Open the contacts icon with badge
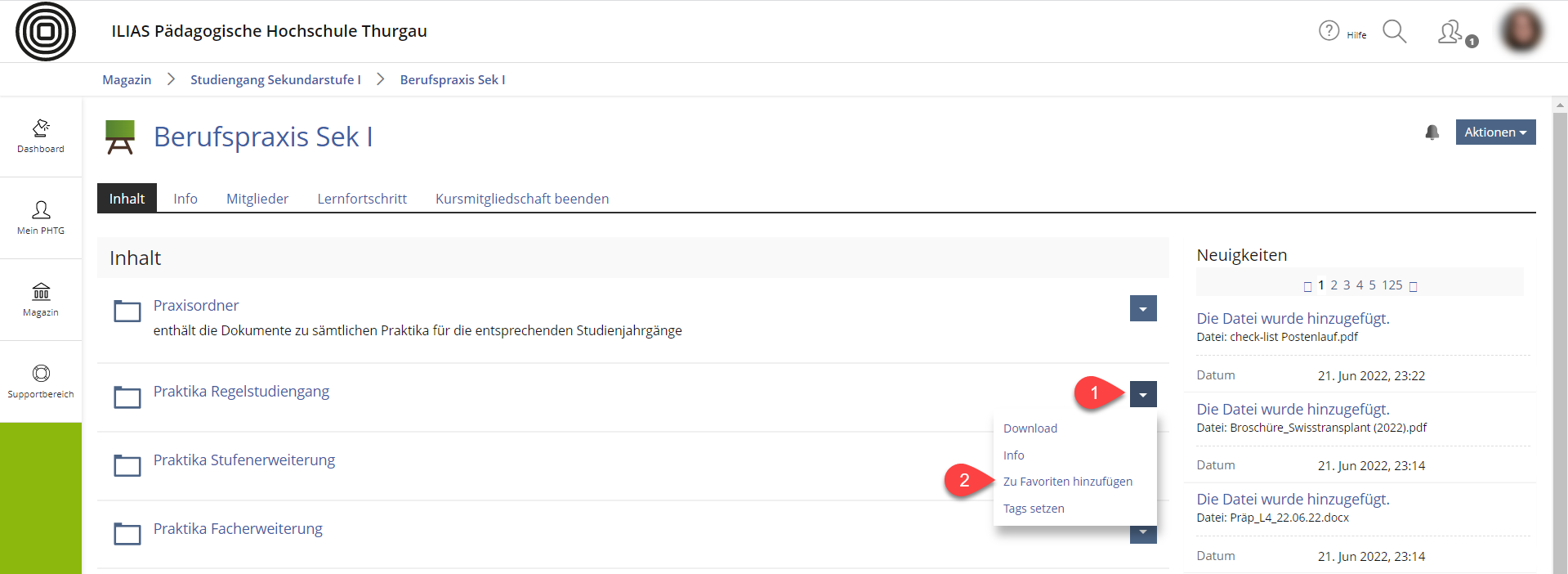The width and height of the screenshot is (1568, 574). coord(1450,33)
